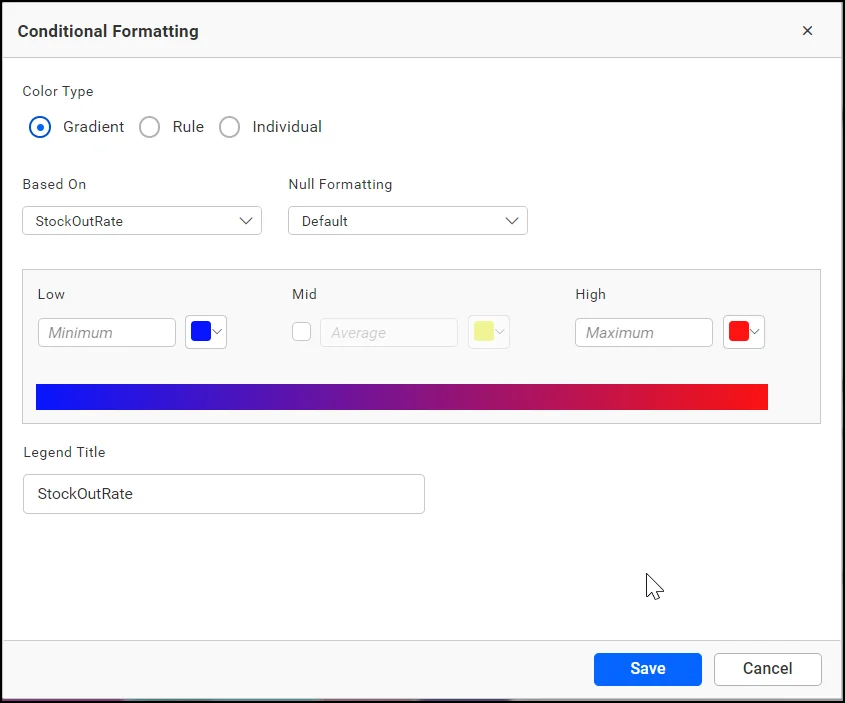Switch to Individual color type

(x=230, y=127)
